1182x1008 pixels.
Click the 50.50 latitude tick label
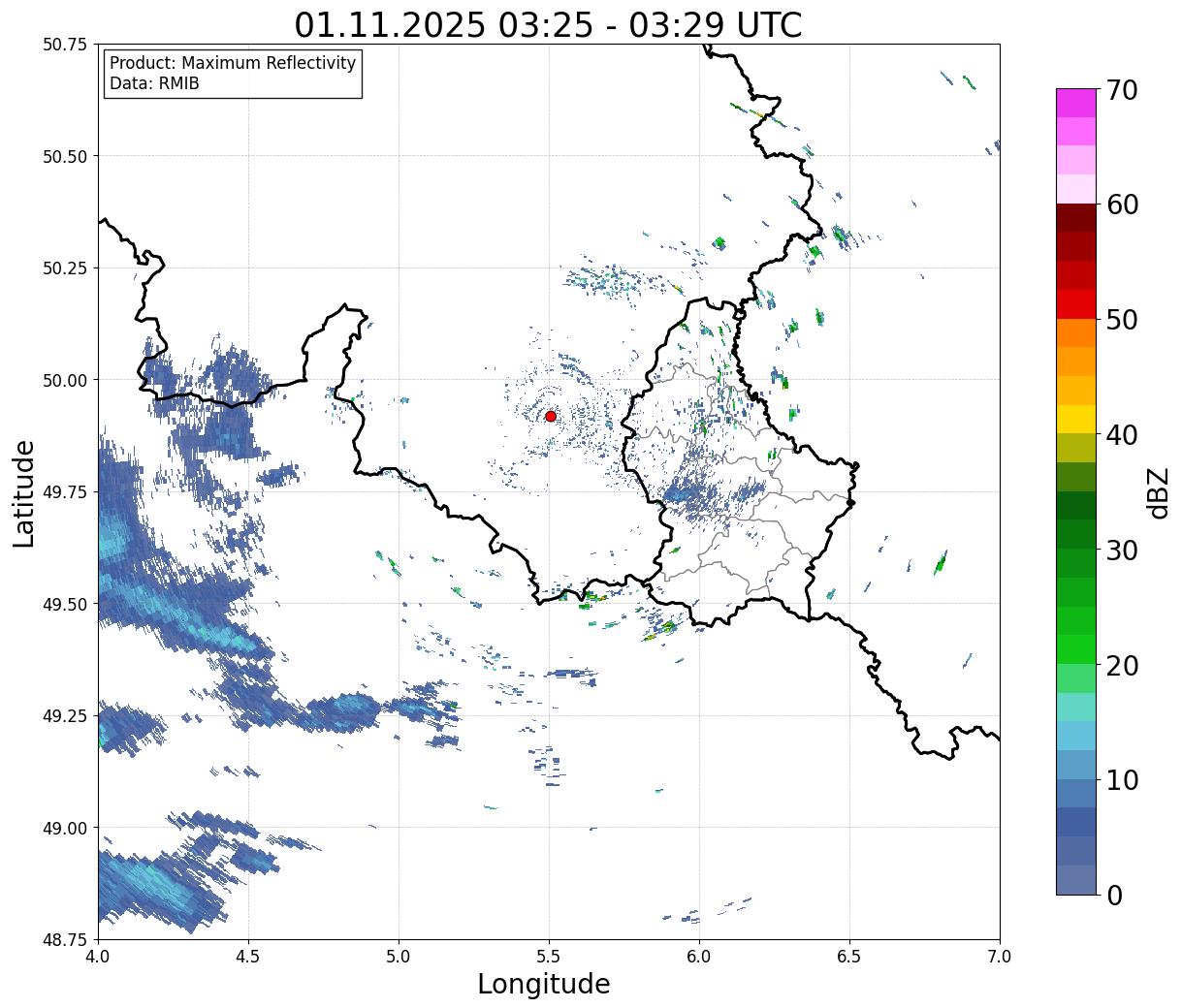(x=65, y=156)
